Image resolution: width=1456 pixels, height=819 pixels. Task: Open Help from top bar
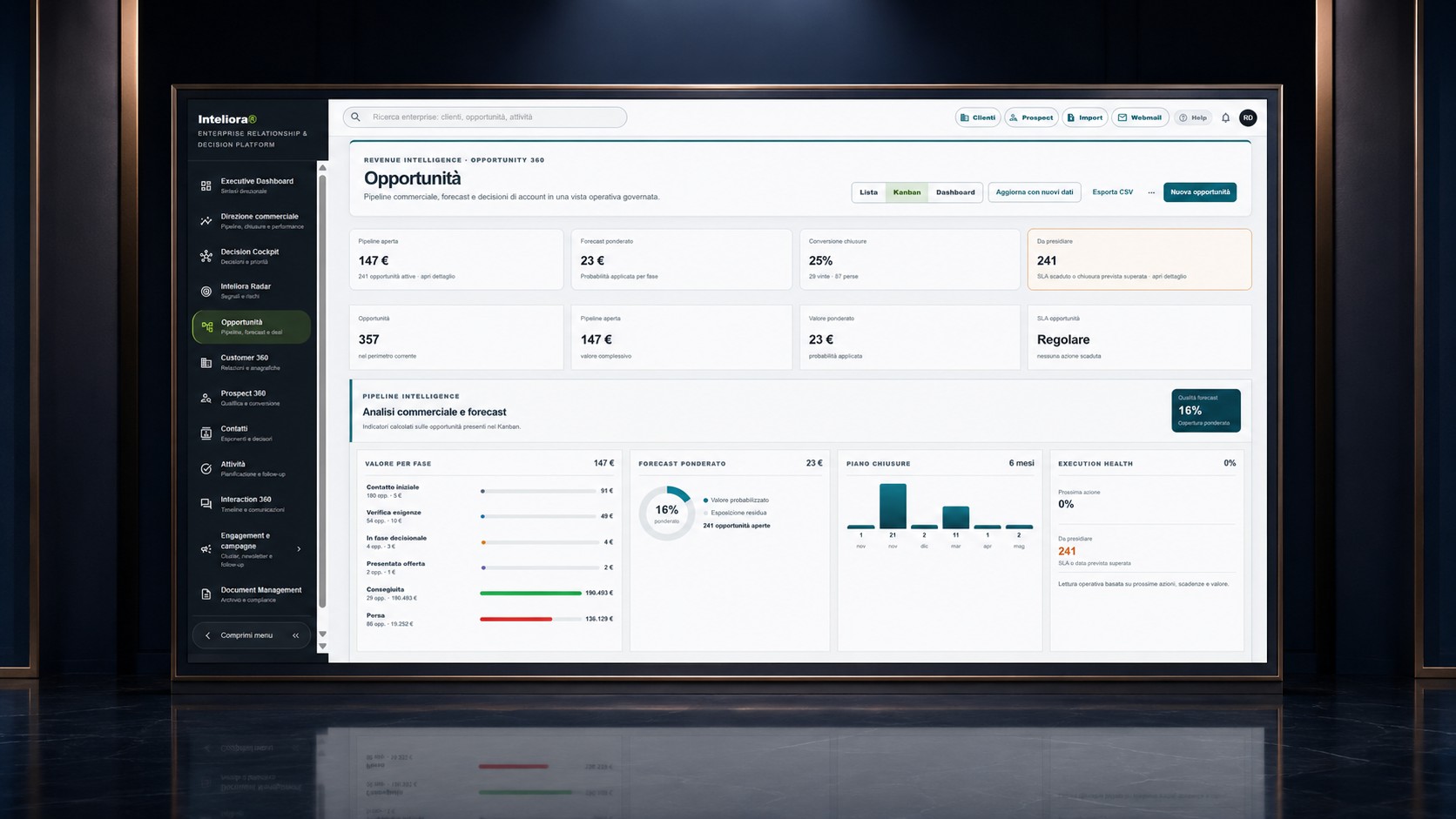(1193, 117)
